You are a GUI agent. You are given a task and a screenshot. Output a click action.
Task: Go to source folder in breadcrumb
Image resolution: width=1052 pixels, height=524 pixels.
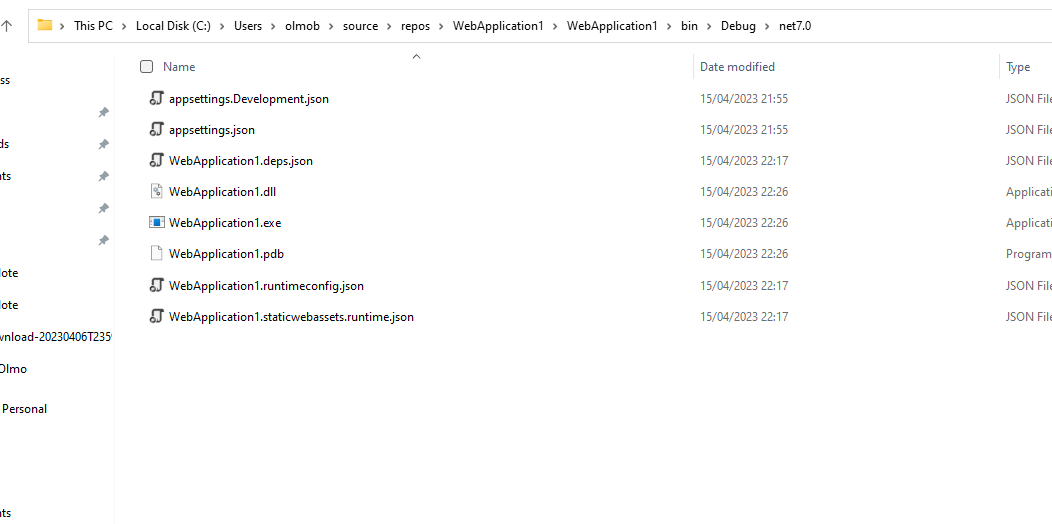coord(360,26)
